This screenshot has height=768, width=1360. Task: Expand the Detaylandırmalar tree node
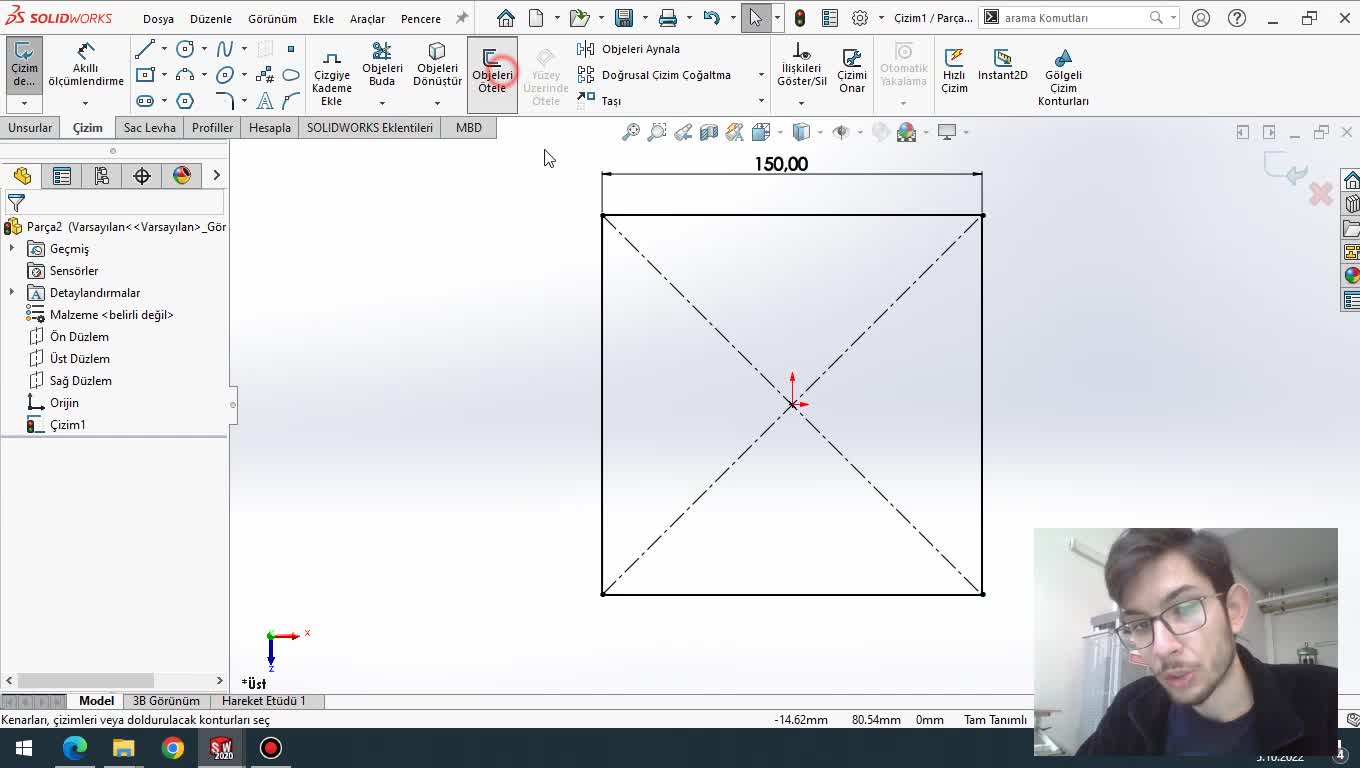[12, 293]
